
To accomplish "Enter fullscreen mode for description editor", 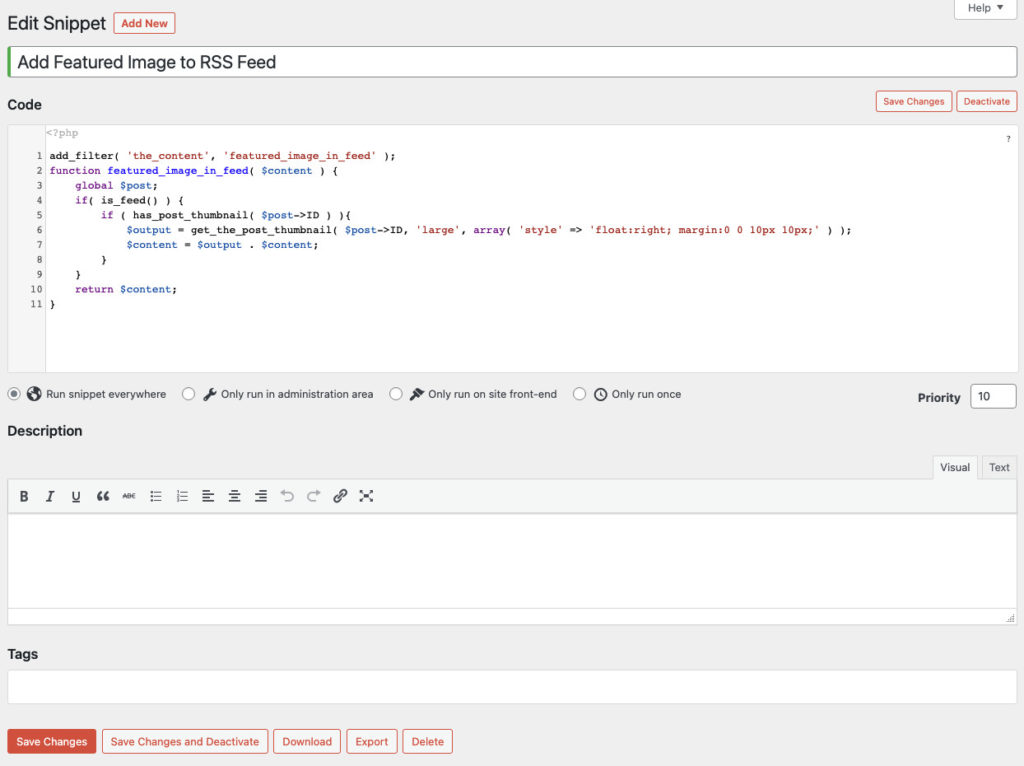I will [x=366, y=496].
